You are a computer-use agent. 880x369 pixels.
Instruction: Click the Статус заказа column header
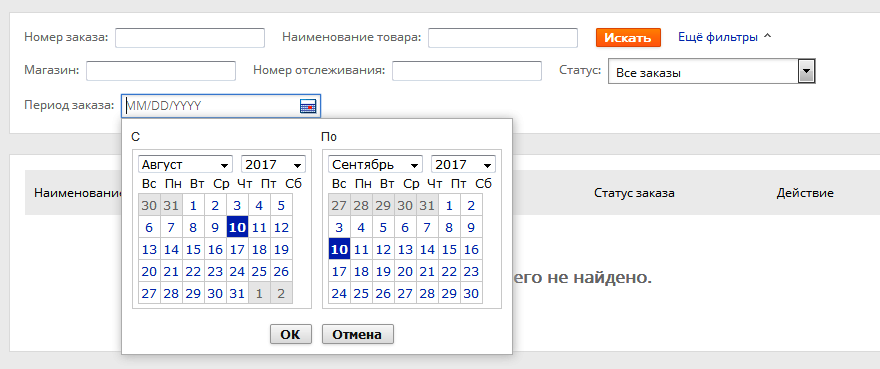pos(634,193)
